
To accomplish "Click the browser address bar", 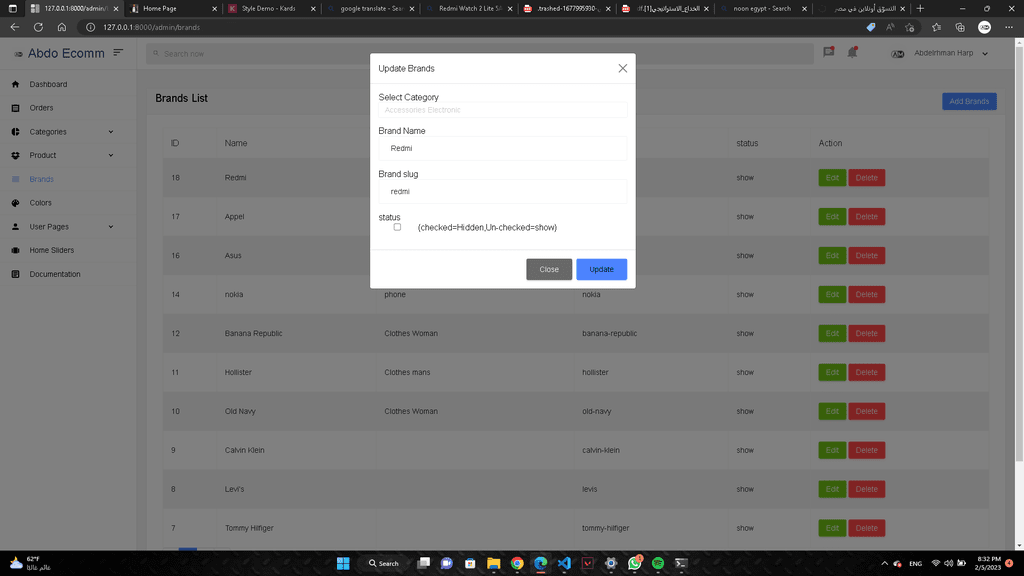I will (470, 27).
